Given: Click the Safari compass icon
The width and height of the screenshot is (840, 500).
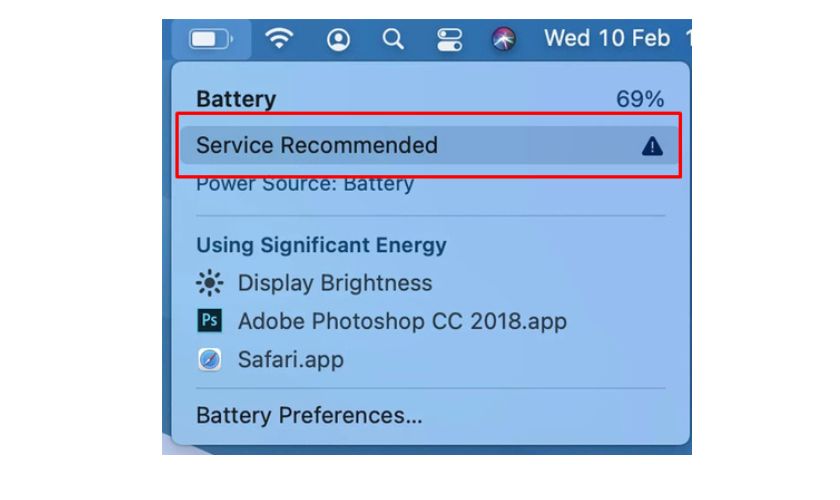Looking at the screenshot, I should tap(209, 359).
